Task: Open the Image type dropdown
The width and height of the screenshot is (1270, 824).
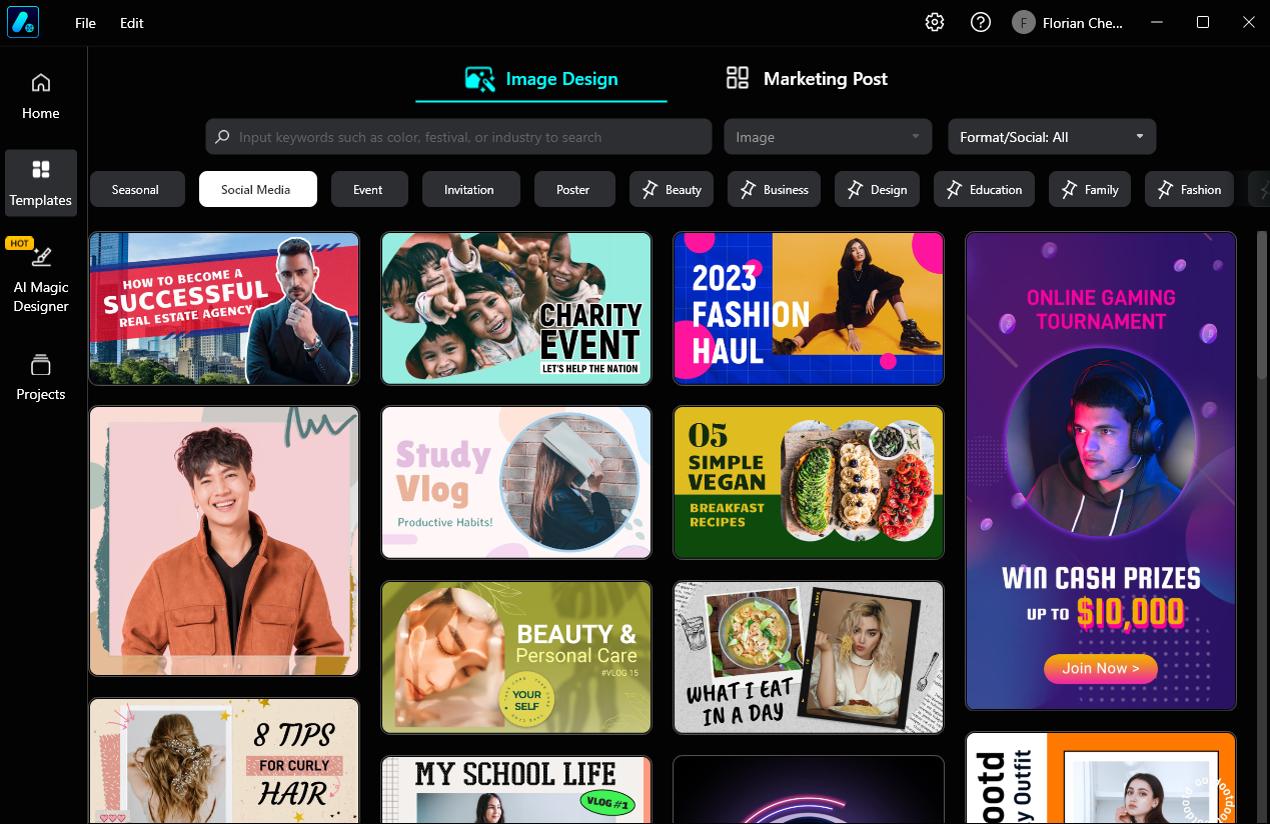Action: point(827,136)
